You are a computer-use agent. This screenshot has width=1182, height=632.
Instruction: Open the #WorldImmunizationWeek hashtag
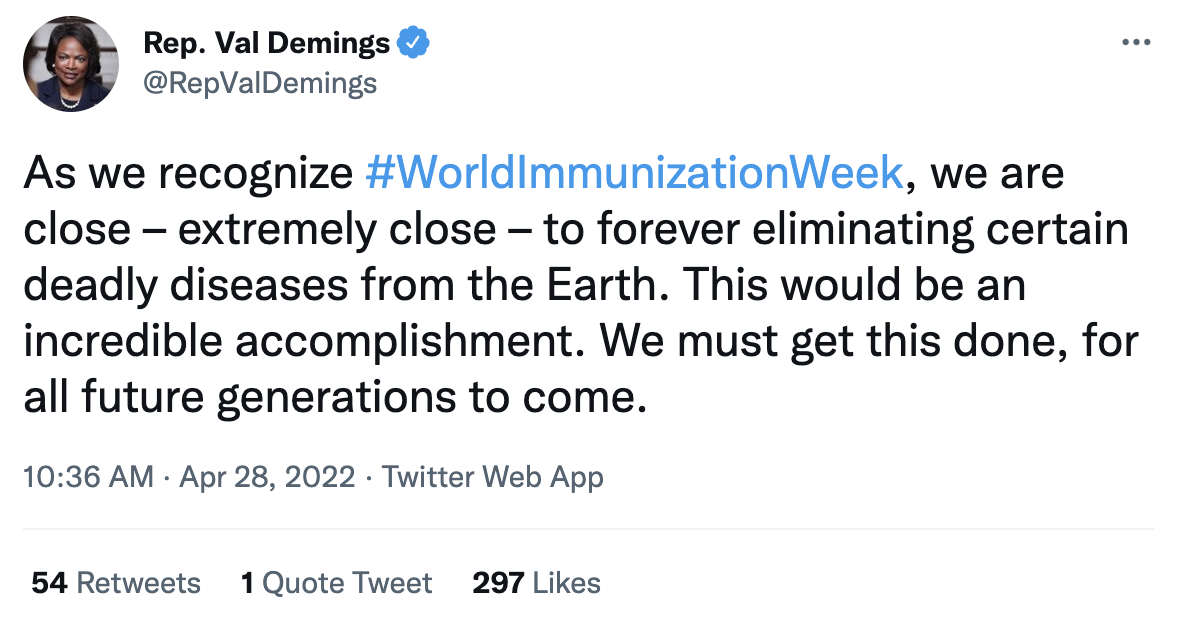(x=633, y=173)
